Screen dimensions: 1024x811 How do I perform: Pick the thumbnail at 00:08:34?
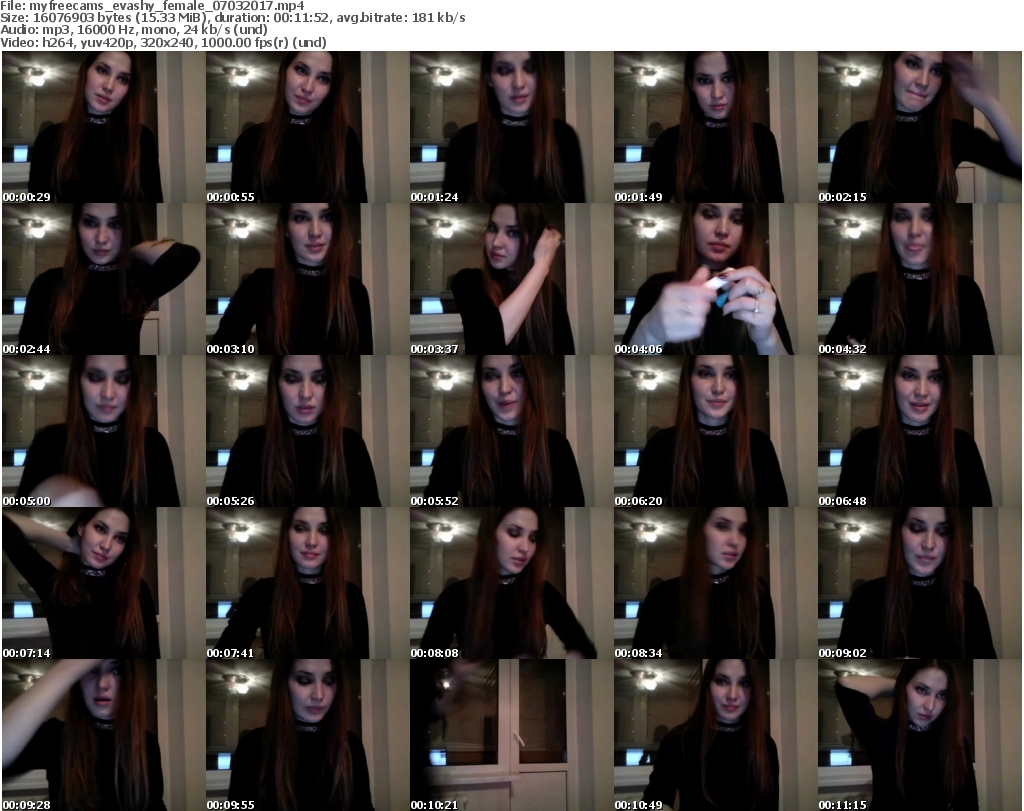coord(716,583)
